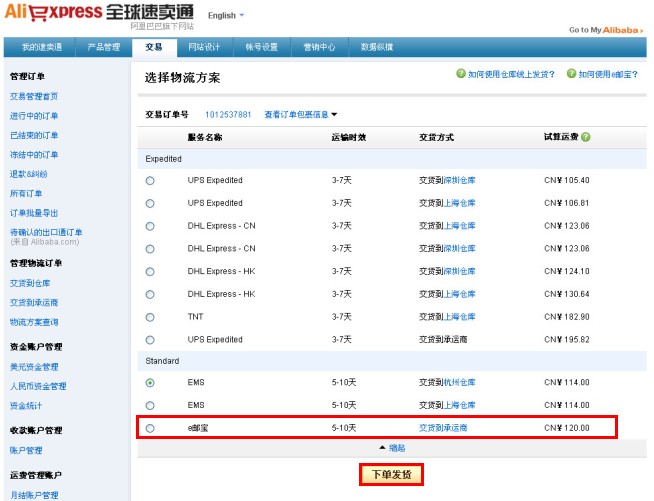Open 退款&纠纷 in sidebar

click(28, 174)
